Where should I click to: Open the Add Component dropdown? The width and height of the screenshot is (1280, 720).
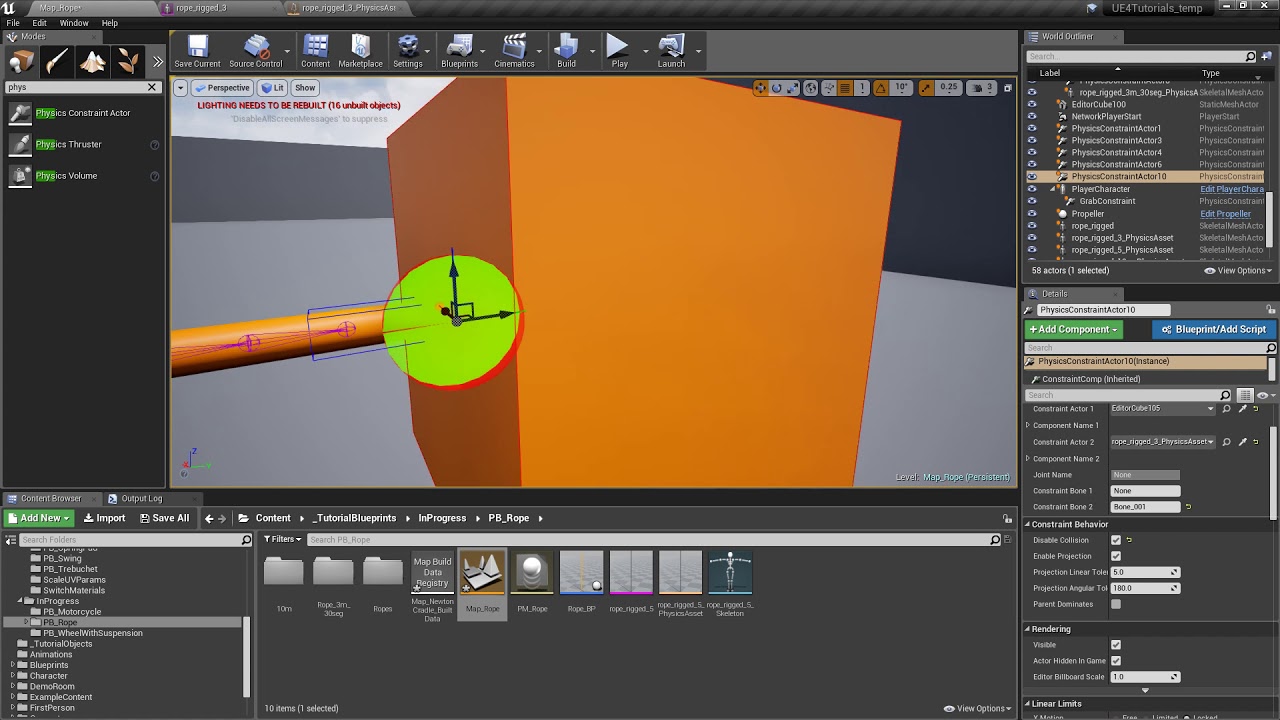[1073, 329]
